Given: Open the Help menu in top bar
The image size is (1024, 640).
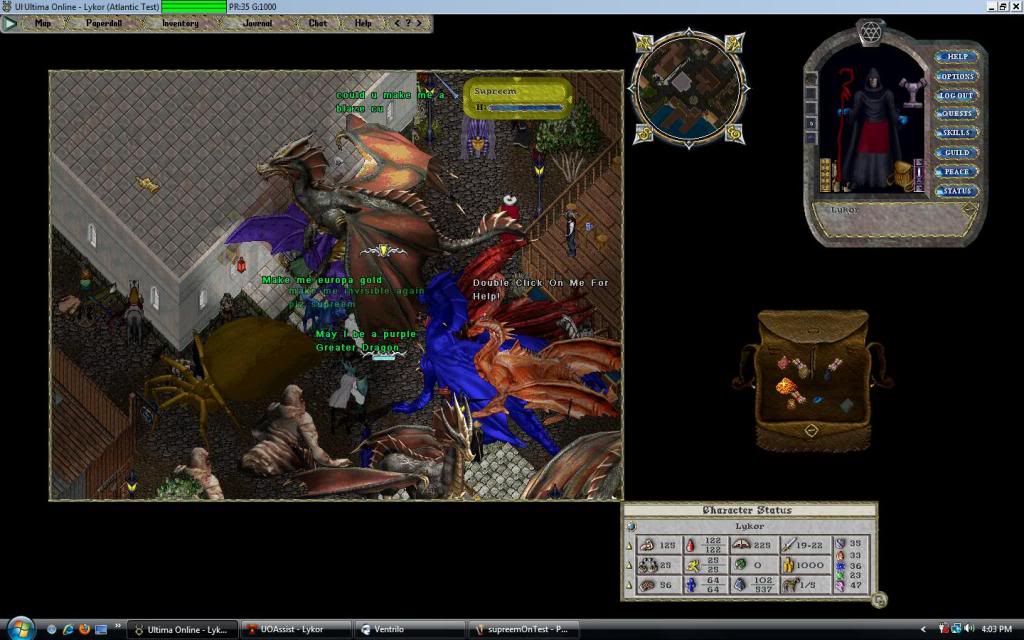Looking at the screenshot, I should (x=363, y=24).
